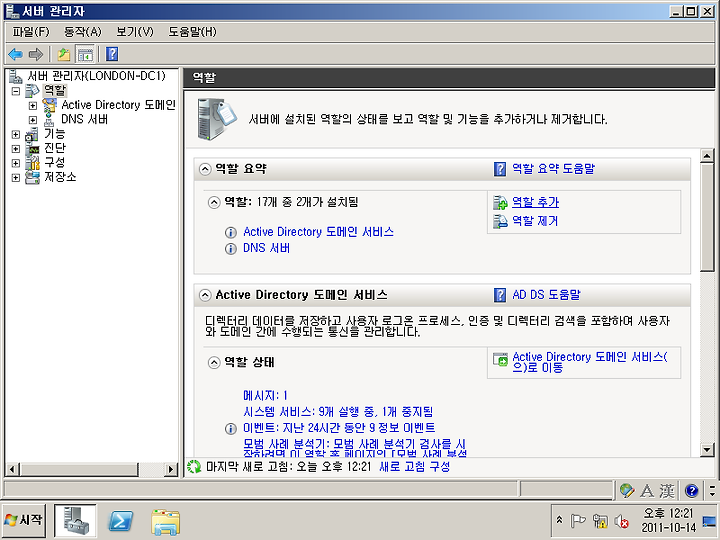
Task: Expand the 저장소 tree node
Action: 16,178
